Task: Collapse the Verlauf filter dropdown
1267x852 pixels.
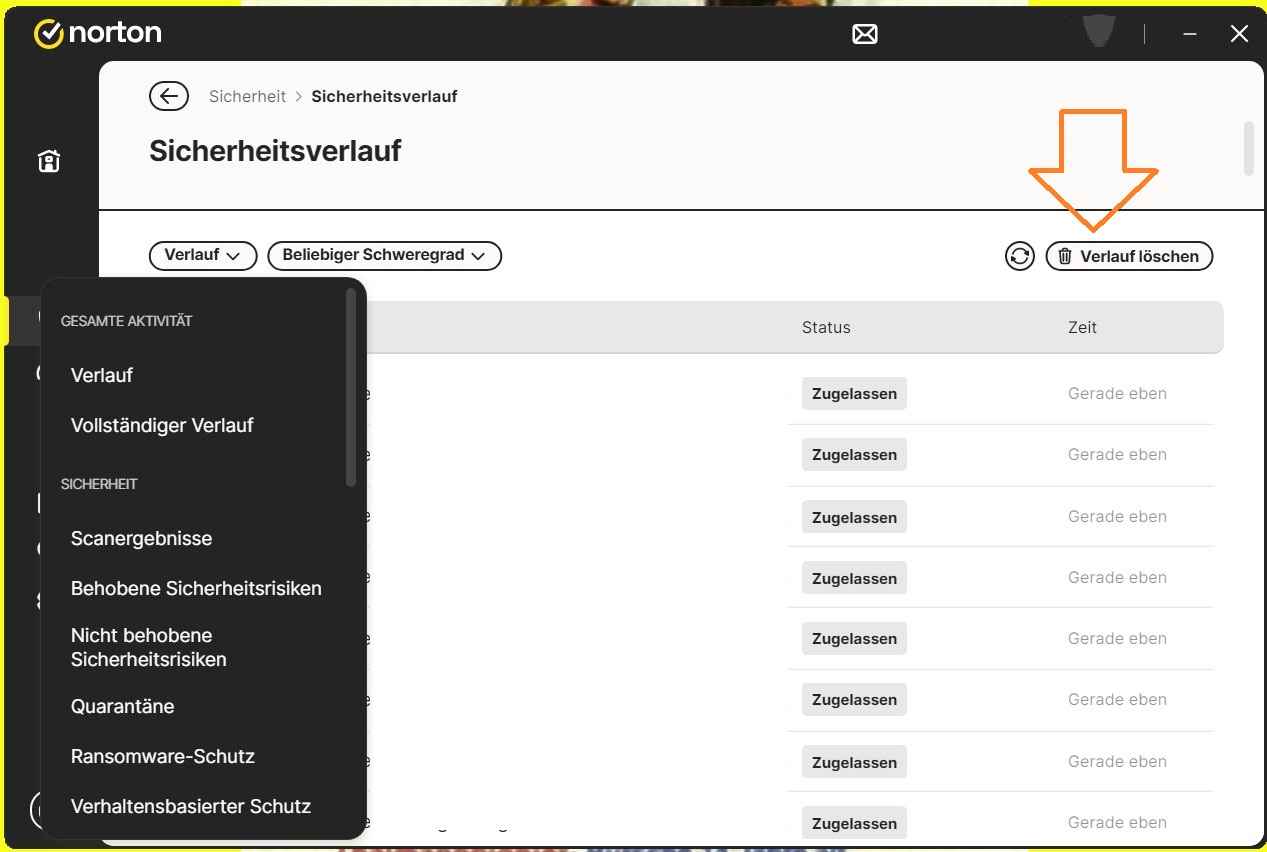Action: coord(203,255)
